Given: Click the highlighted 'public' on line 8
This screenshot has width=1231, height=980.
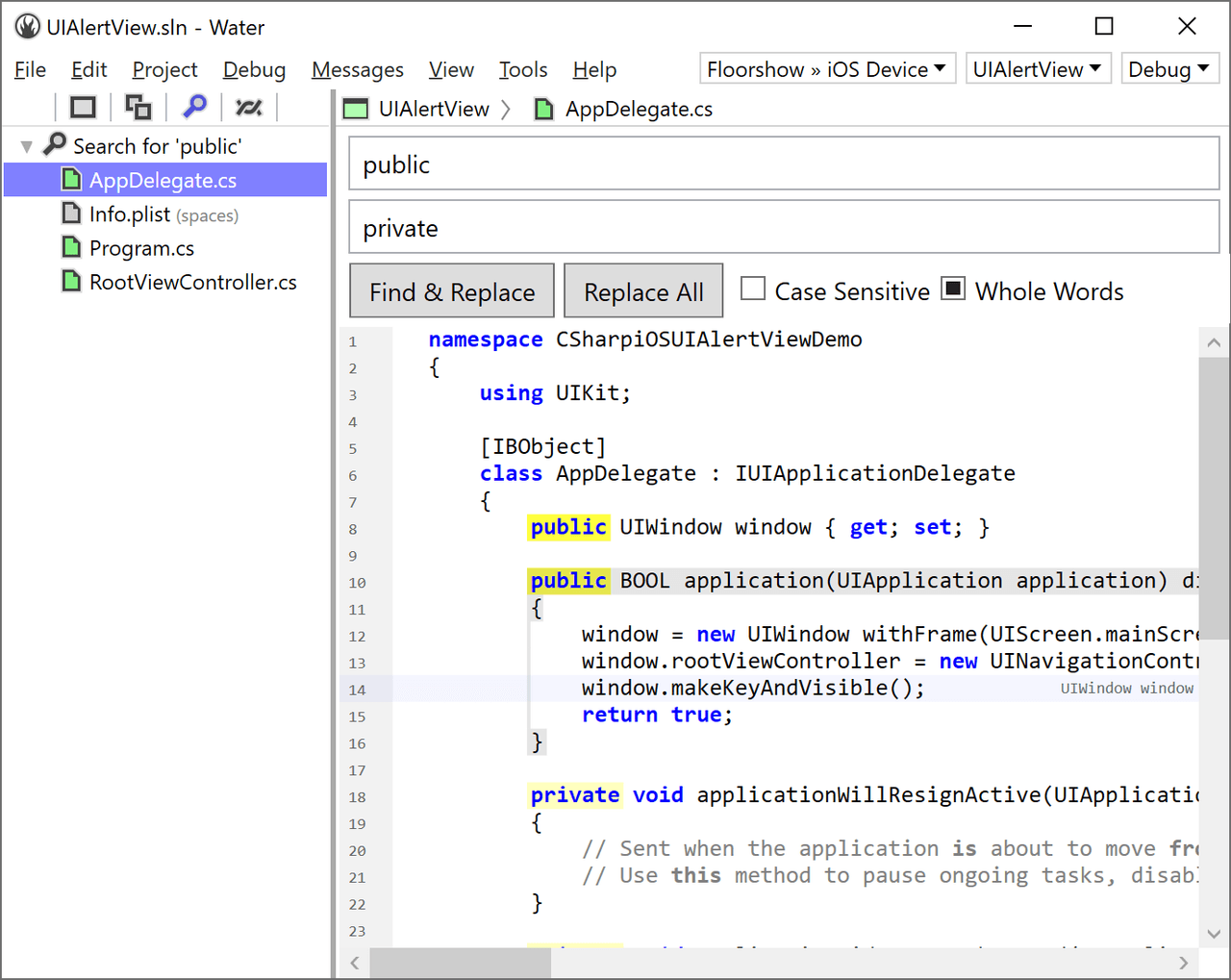Looking at the screenshot, I should pos(568,527).
